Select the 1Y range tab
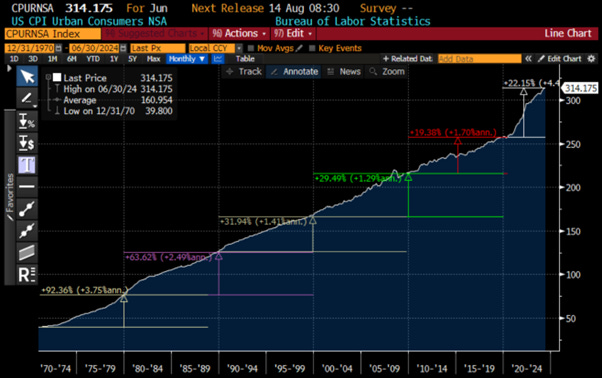 114,59
